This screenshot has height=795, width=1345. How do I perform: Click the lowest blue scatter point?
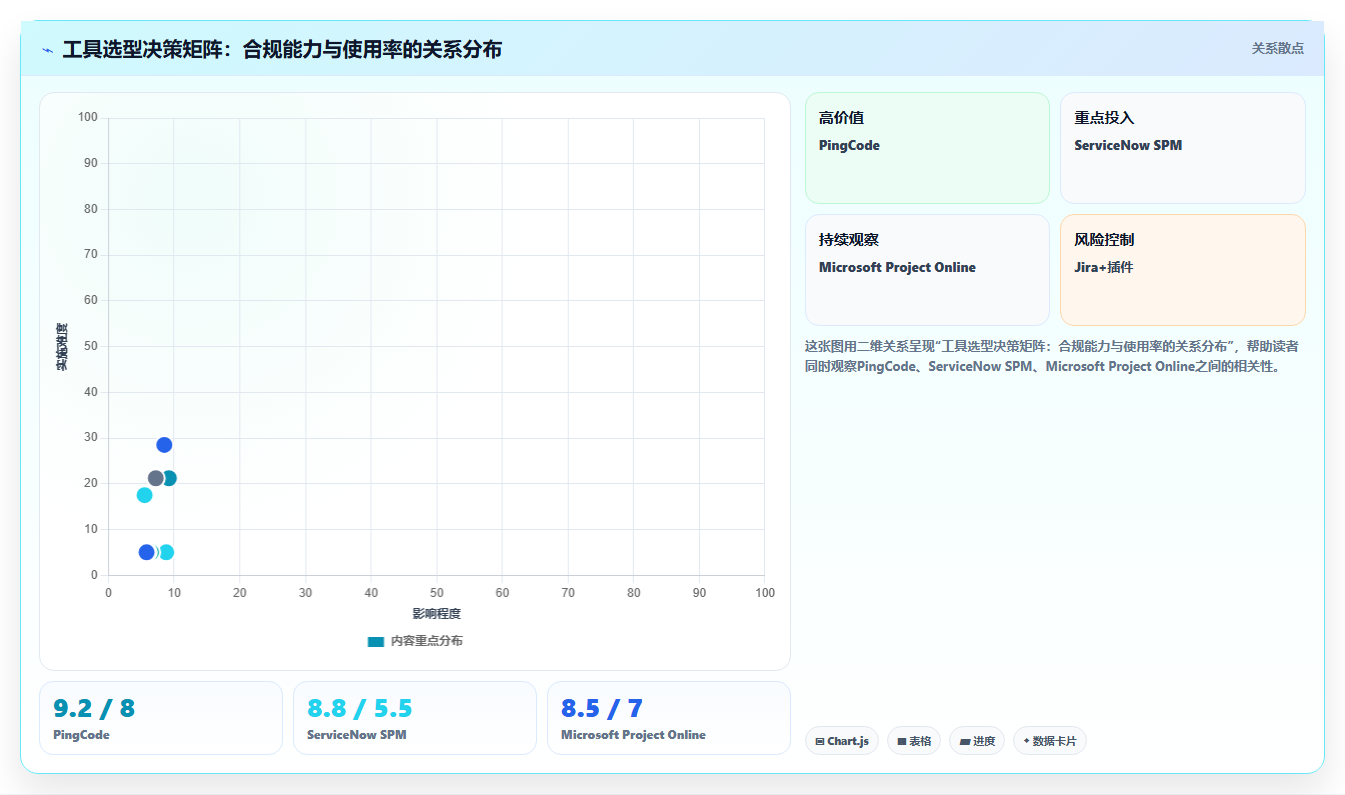(147, 552)
